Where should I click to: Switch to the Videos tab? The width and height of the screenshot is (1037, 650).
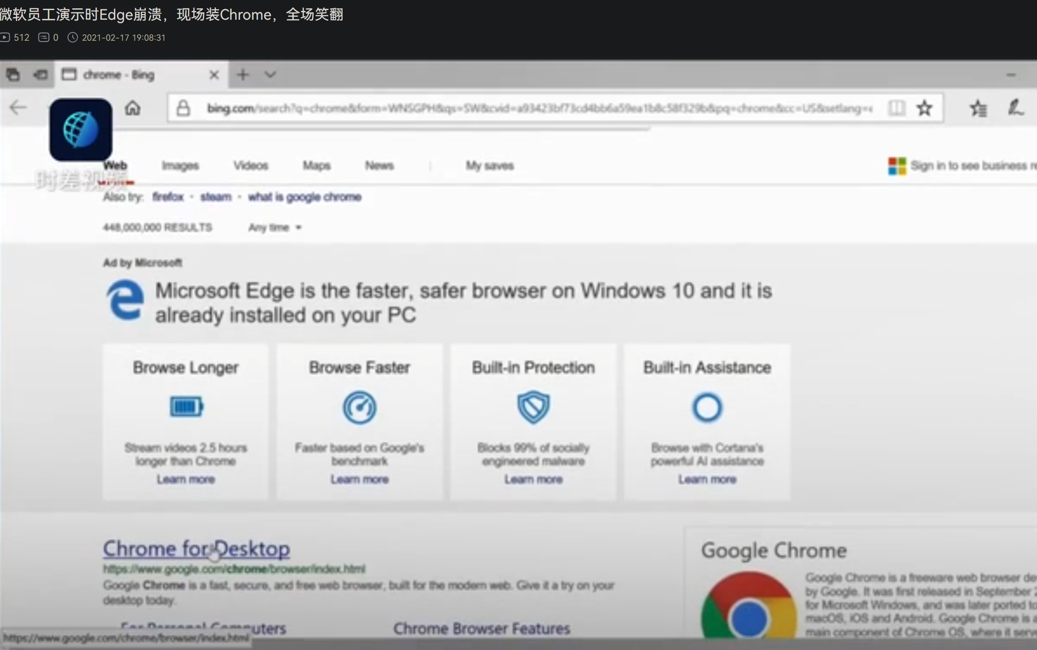[x=251, y=165]
